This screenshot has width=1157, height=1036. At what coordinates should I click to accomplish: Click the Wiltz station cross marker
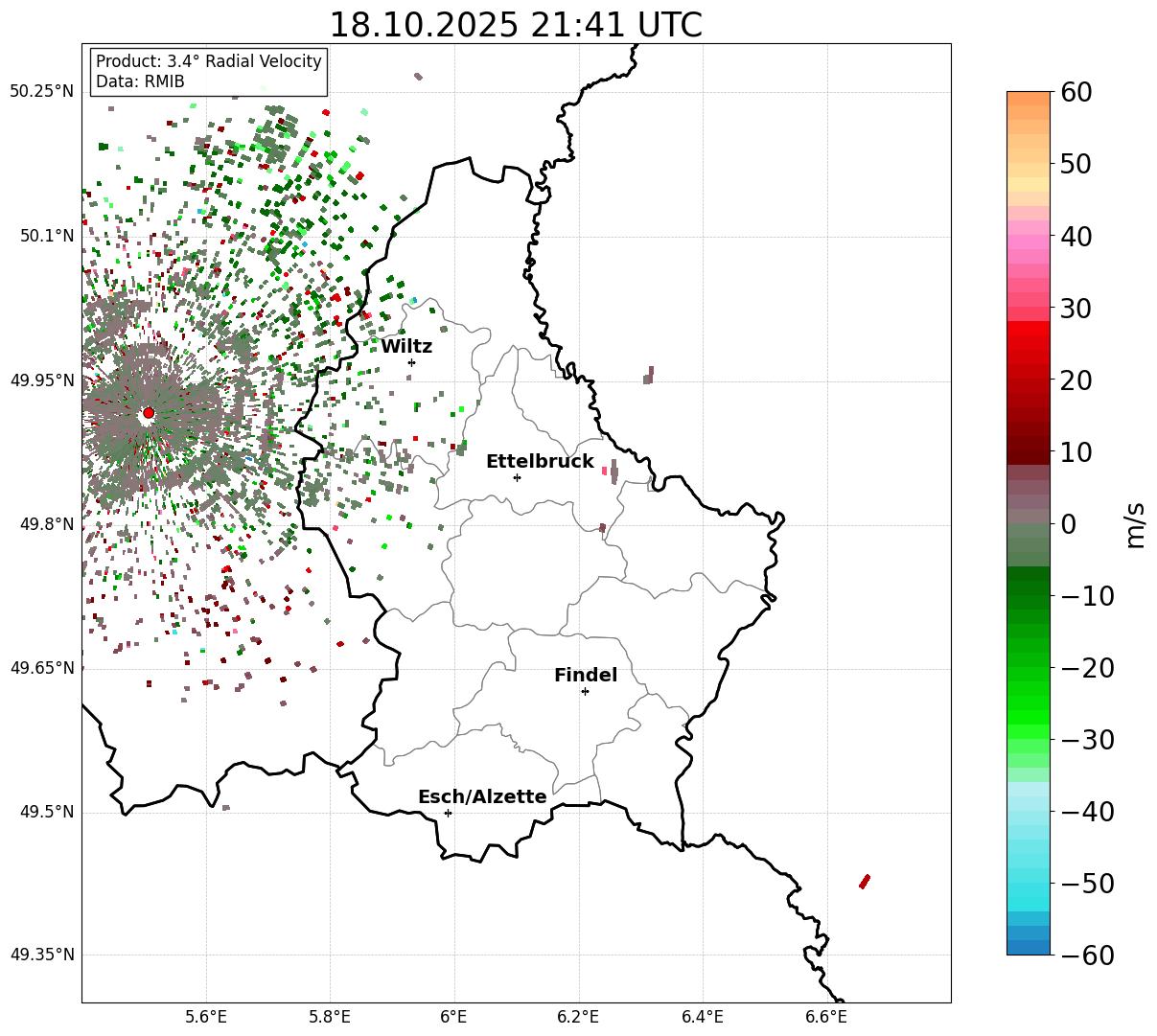[411, 362]
